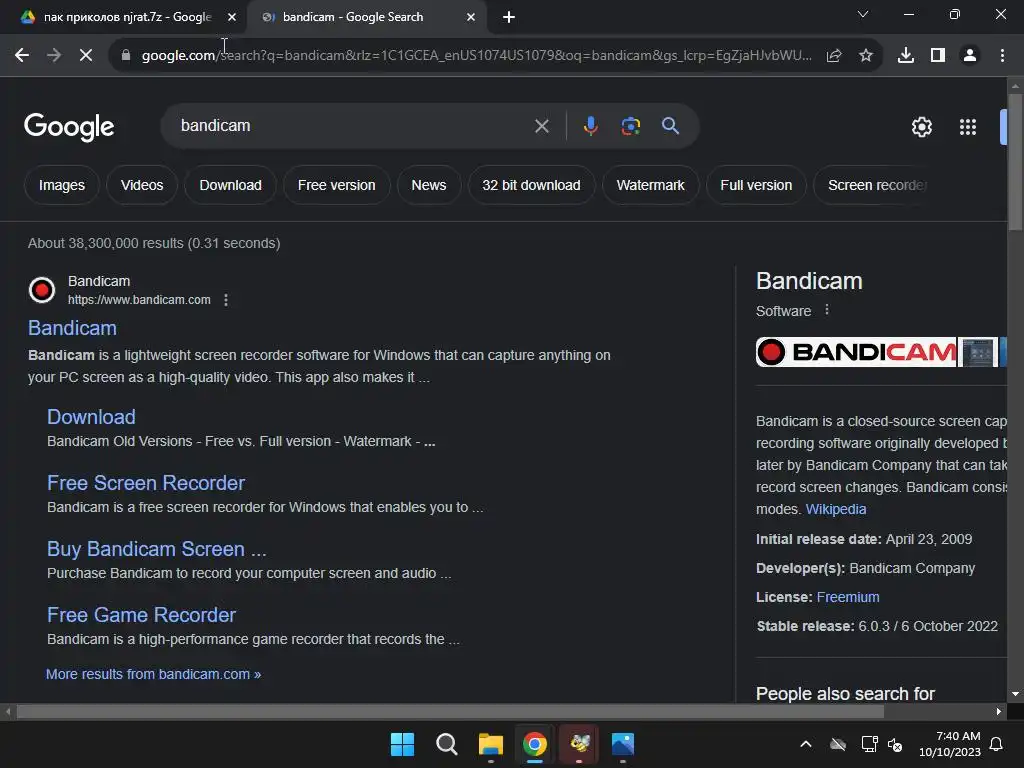Click the Bandicam favicon in the result
Image resolution: width=1024 pixels, height=768 pixels.
tap(42, 290)
